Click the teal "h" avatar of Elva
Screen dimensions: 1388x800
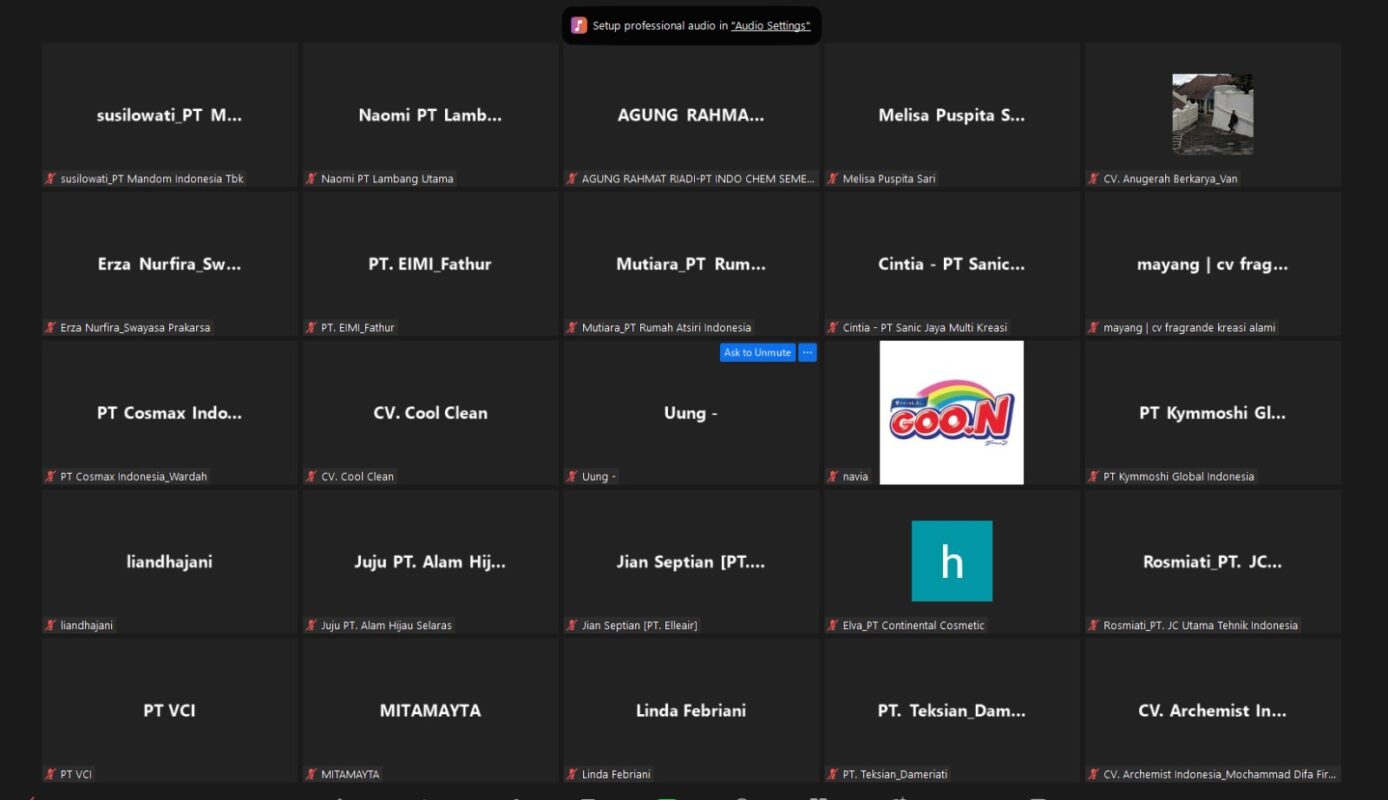pos(951,561)
